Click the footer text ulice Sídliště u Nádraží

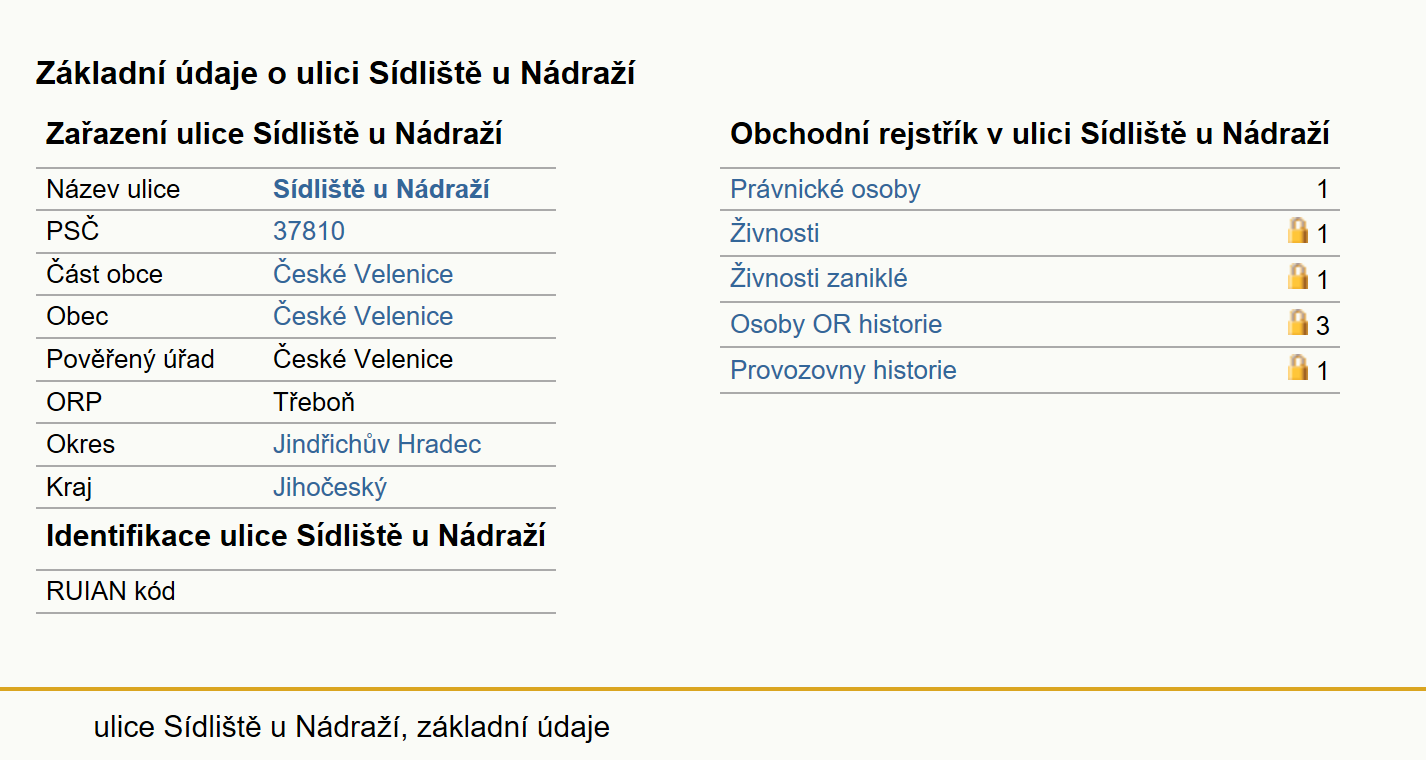[249, 727]
